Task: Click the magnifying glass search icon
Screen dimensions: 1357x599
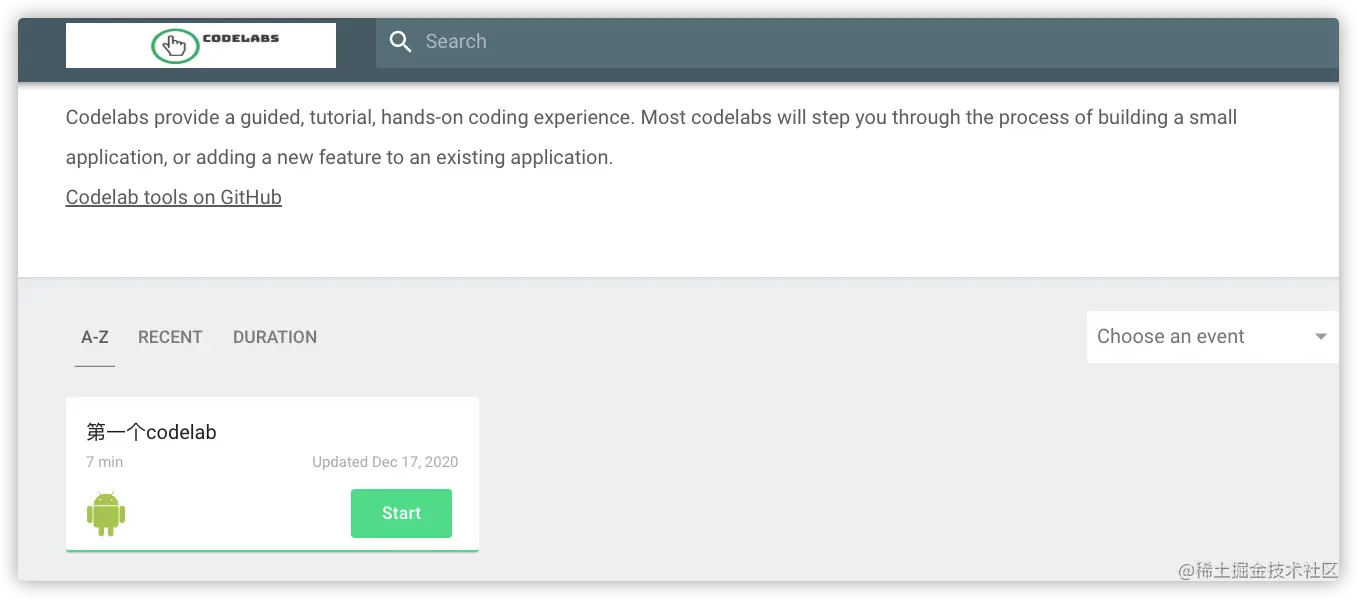Action: 401,42
